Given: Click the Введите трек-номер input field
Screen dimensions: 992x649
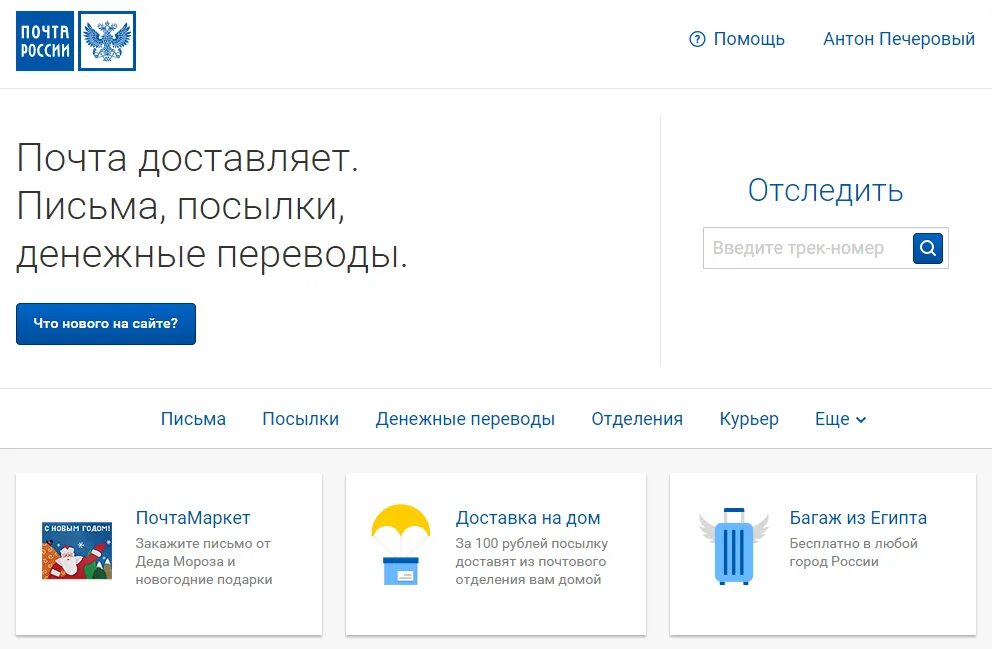Looking at the screenshot, I should tap(800, 248).
